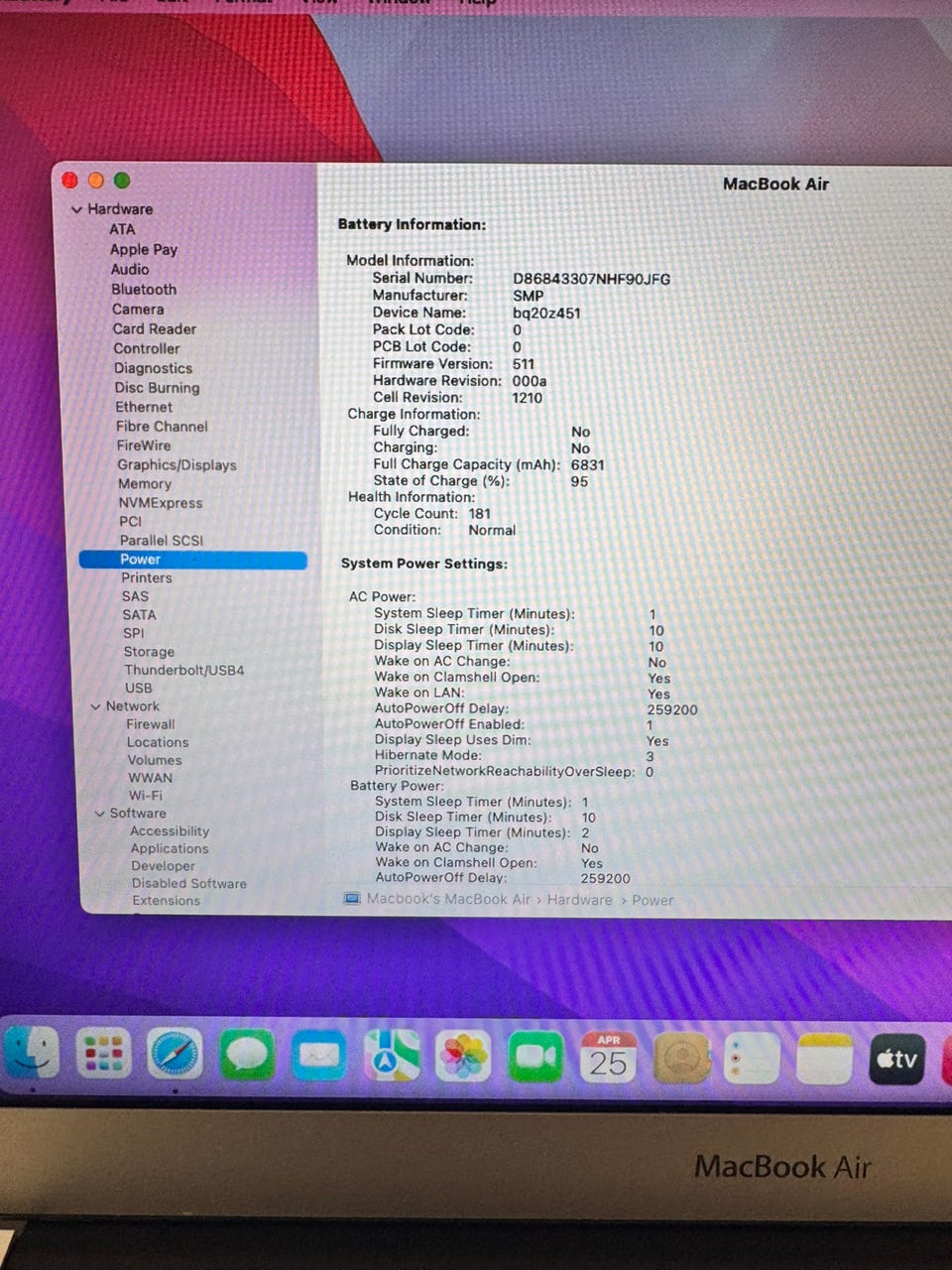This screenshot has width=952, height=1270.
Task: View Graphics/Displays information
Action: [177, 464]
